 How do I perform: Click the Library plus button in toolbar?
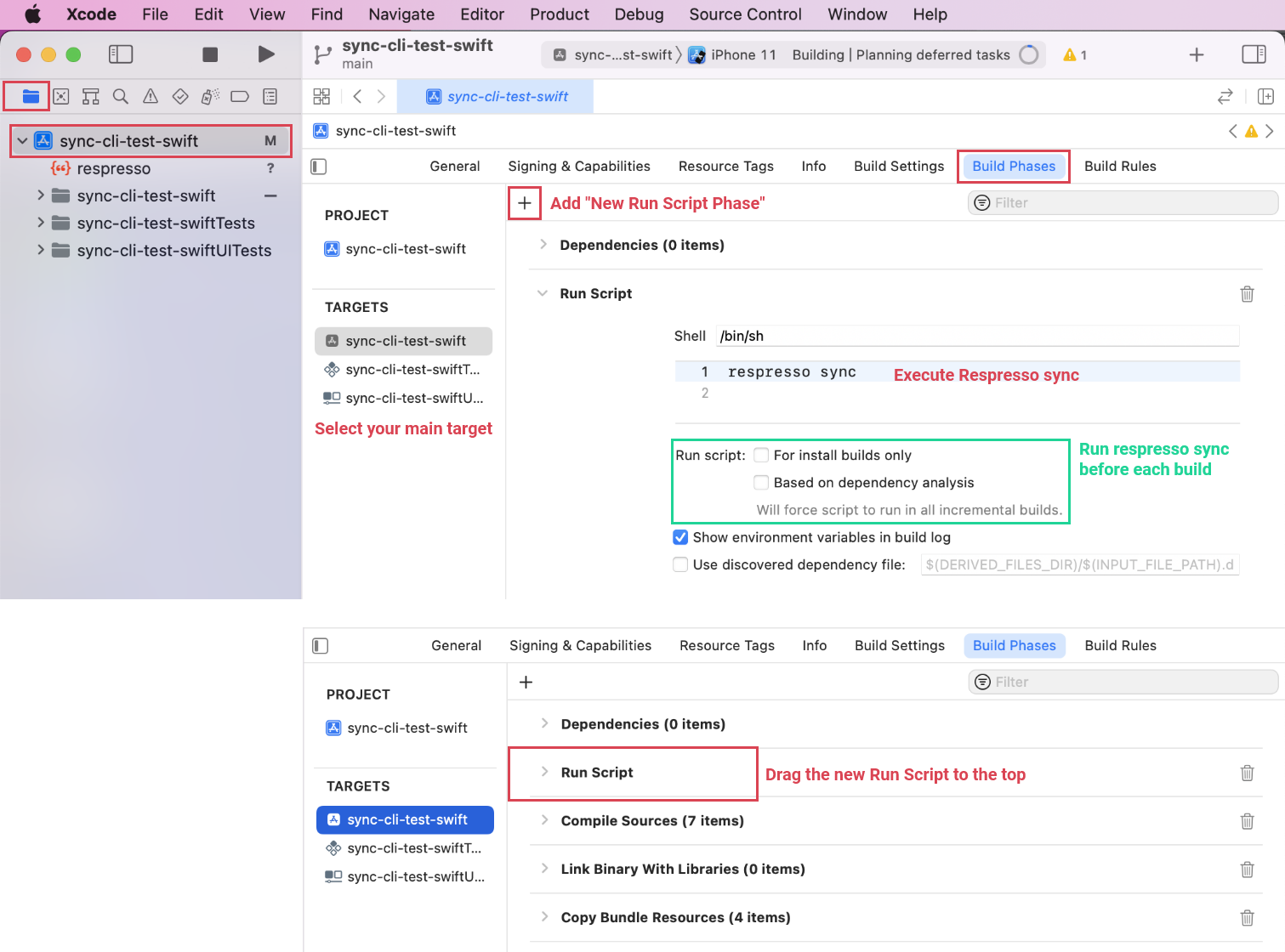pos(1197,54)
